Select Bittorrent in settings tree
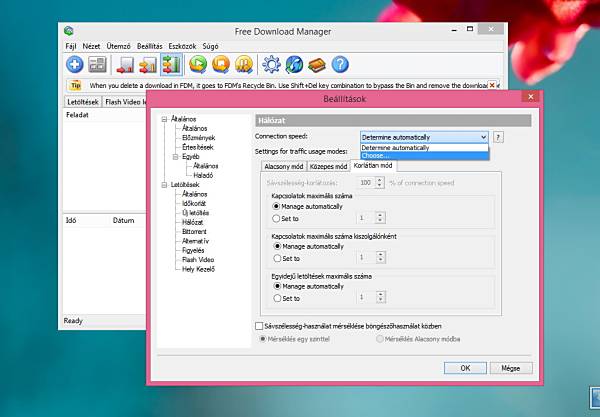 194,231
